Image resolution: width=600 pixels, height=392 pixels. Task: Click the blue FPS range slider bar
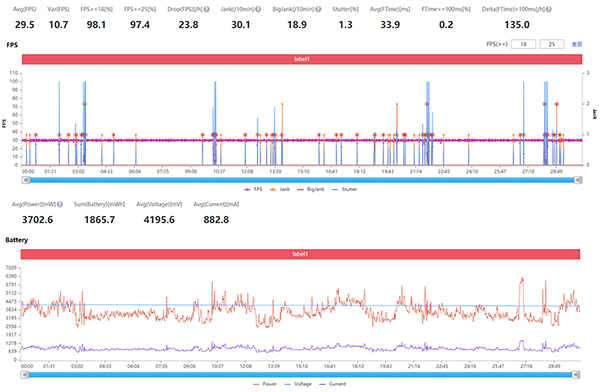(x=302, y=180)
